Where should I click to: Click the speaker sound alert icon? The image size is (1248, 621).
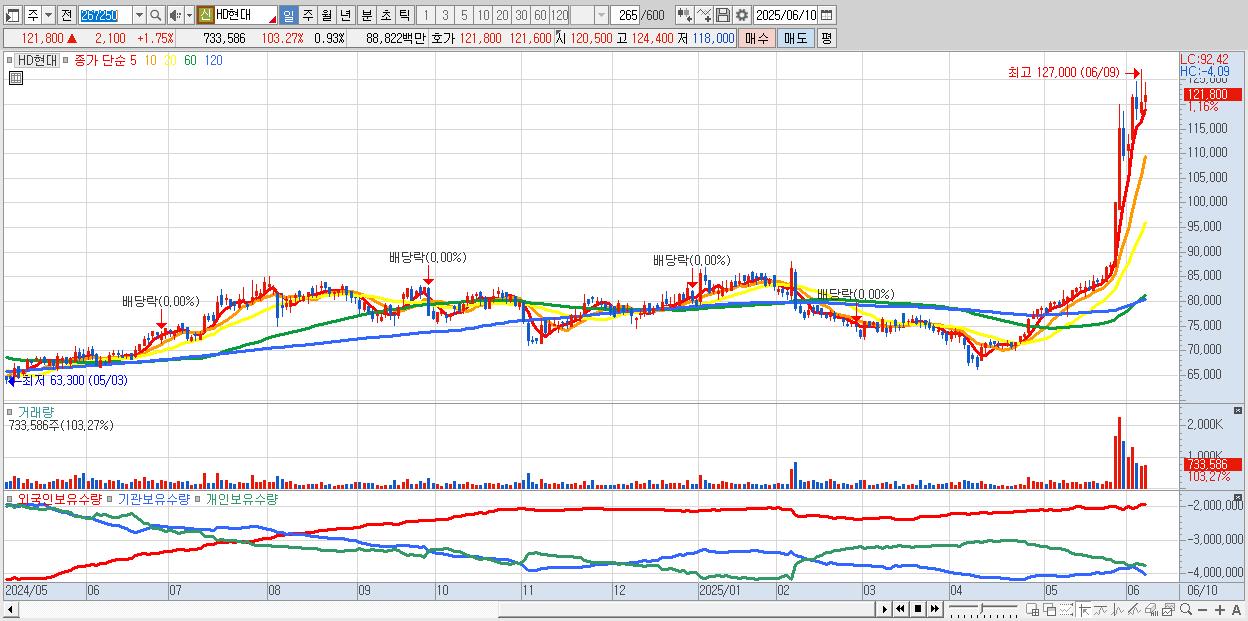[174, 15]
